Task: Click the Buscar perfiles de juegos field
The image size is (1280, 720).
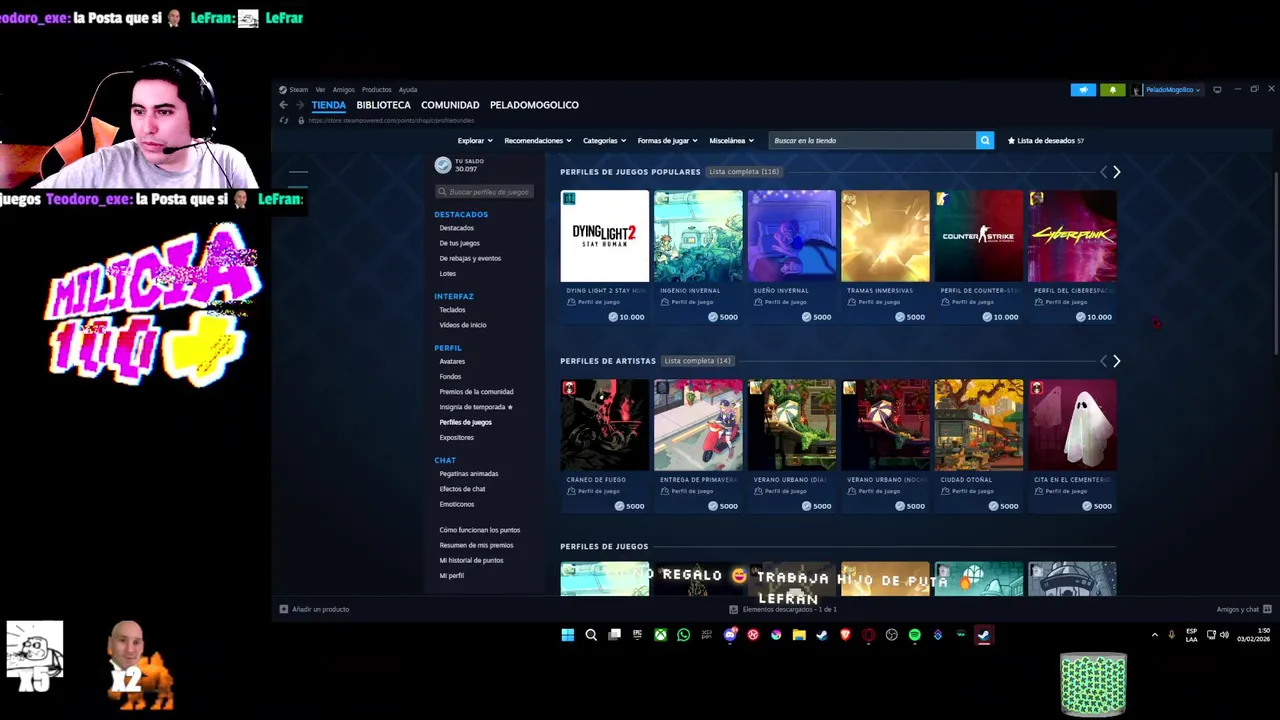Action: [x=484, y=192]
